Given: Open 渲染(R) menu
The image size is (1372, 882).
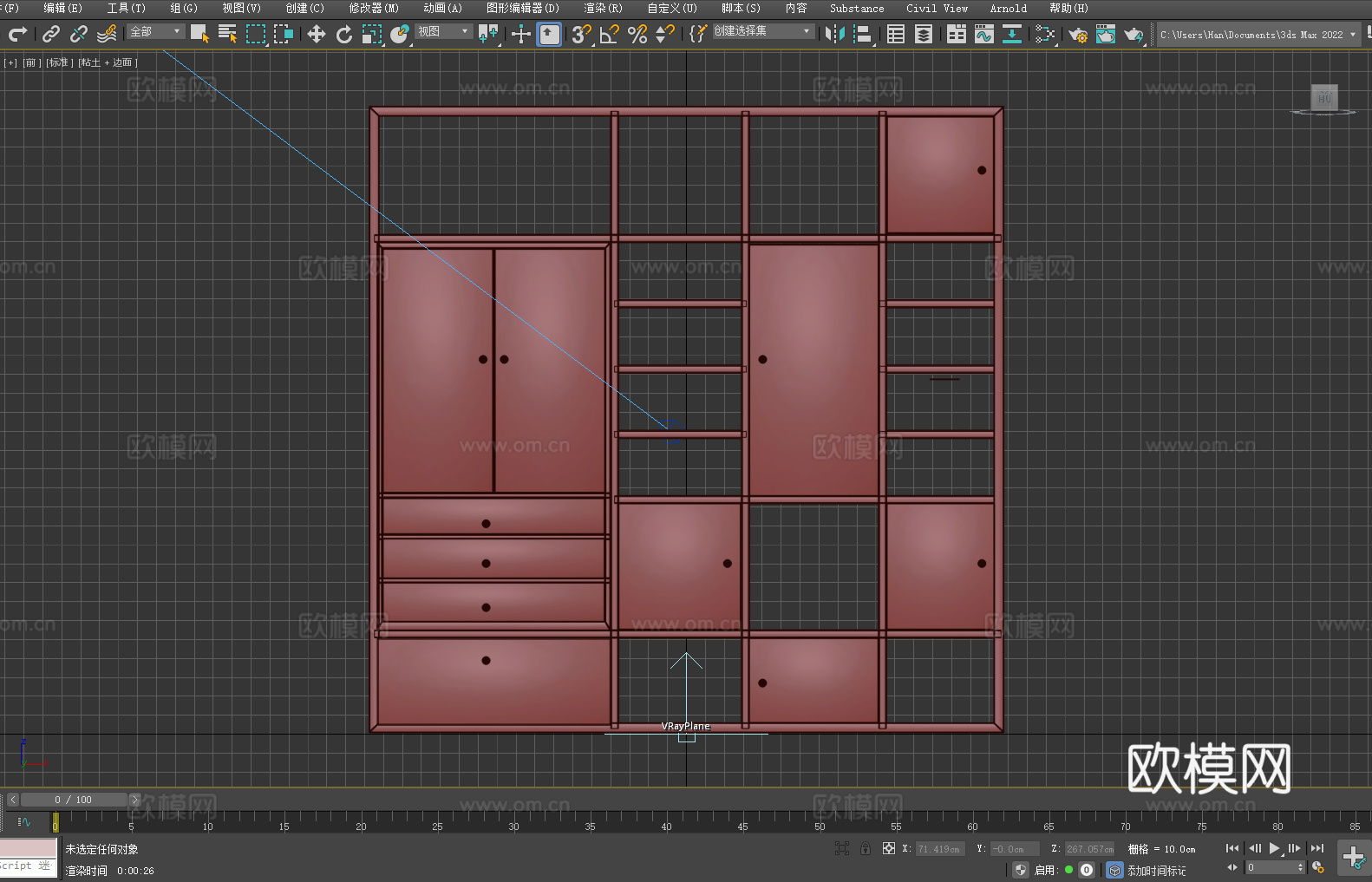Looking at the screenshot, I should [x=603, y=8].
